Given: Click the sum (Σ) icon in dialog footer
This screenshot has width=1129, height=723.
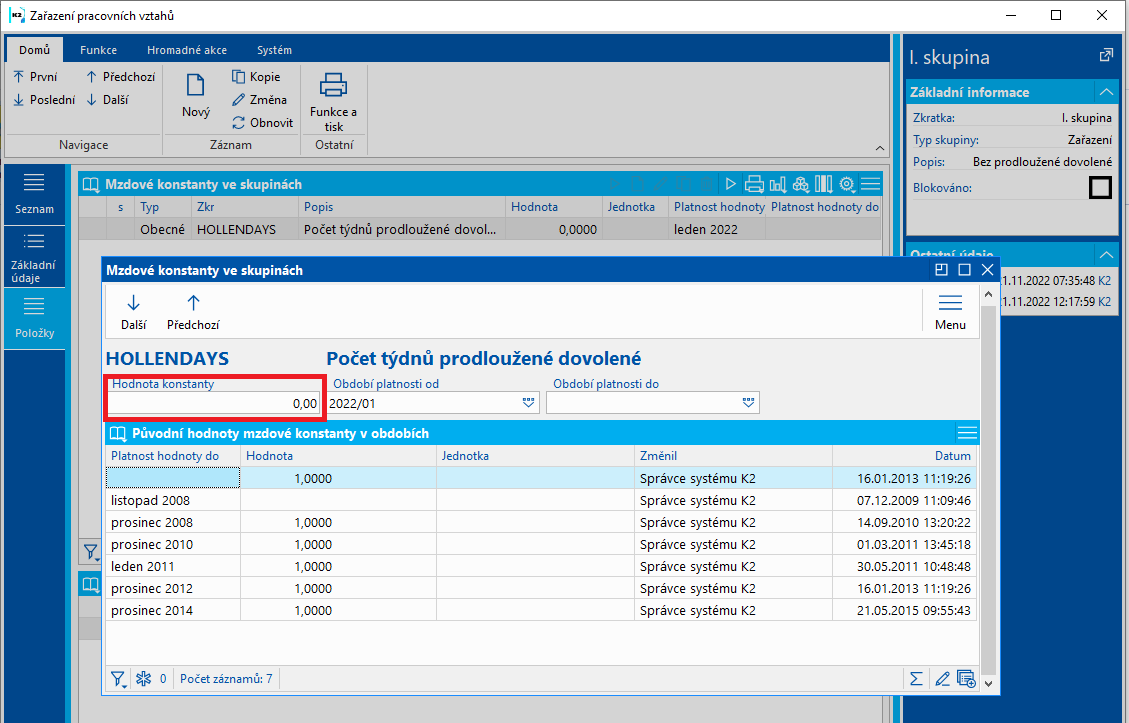Looking at the screenshot, I should (x=916, y=679).
